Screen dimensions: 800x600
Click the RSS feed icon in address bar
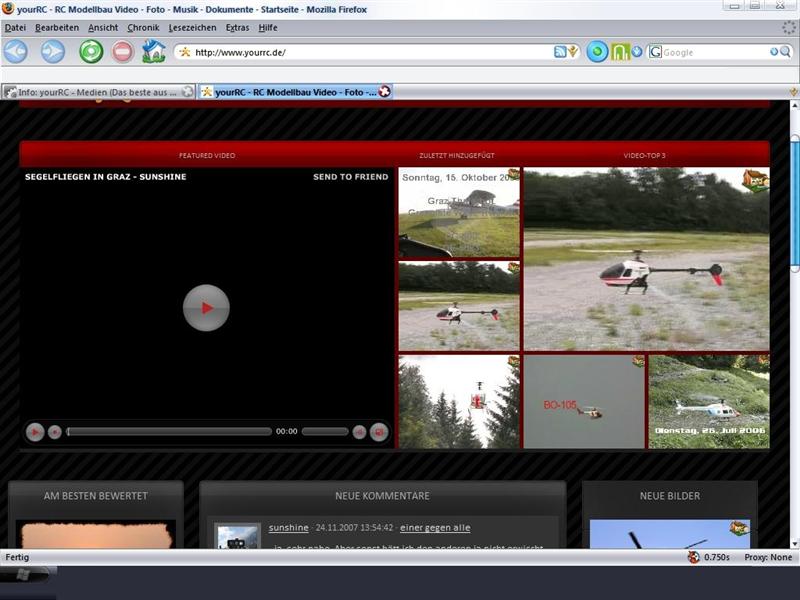point(560,52)
